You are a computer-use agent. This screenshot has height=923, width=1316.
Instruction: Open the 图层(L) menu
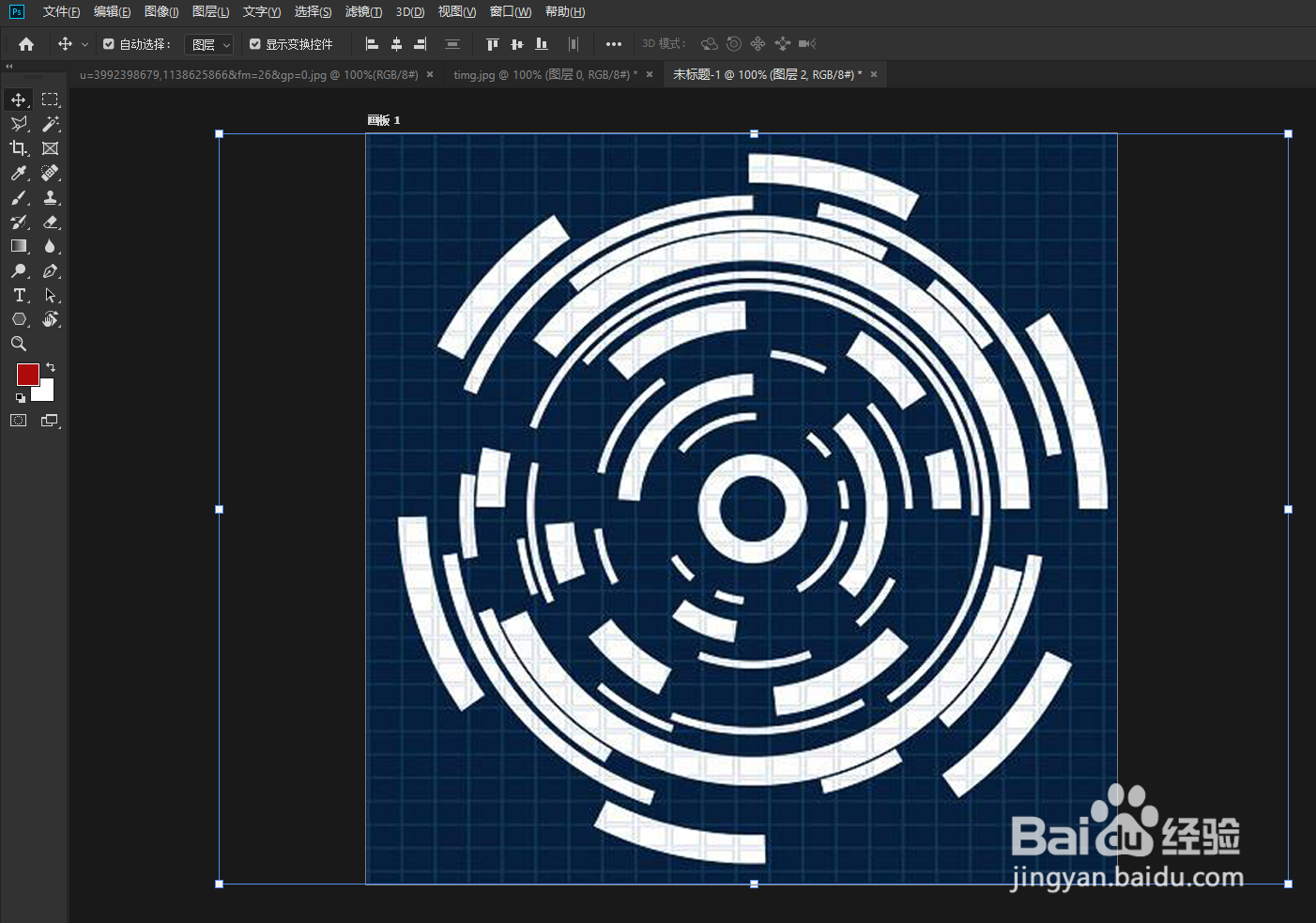[210, 12]
